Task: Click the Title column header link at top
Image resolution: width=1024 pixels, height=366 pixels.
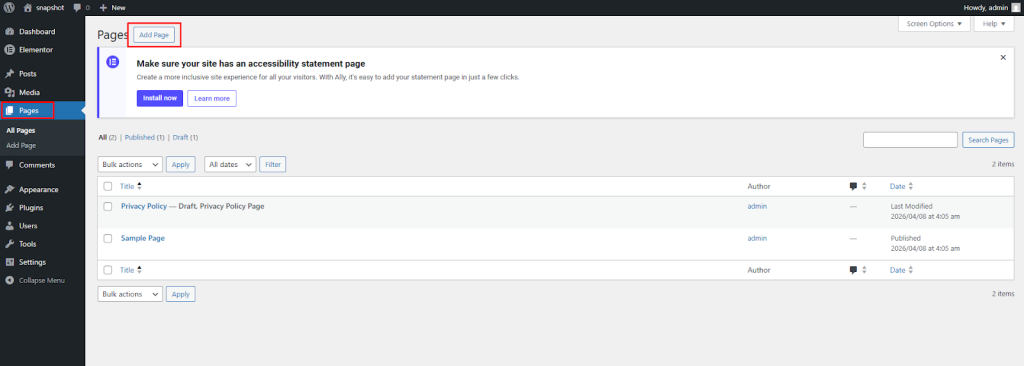Action: [127, 186]
